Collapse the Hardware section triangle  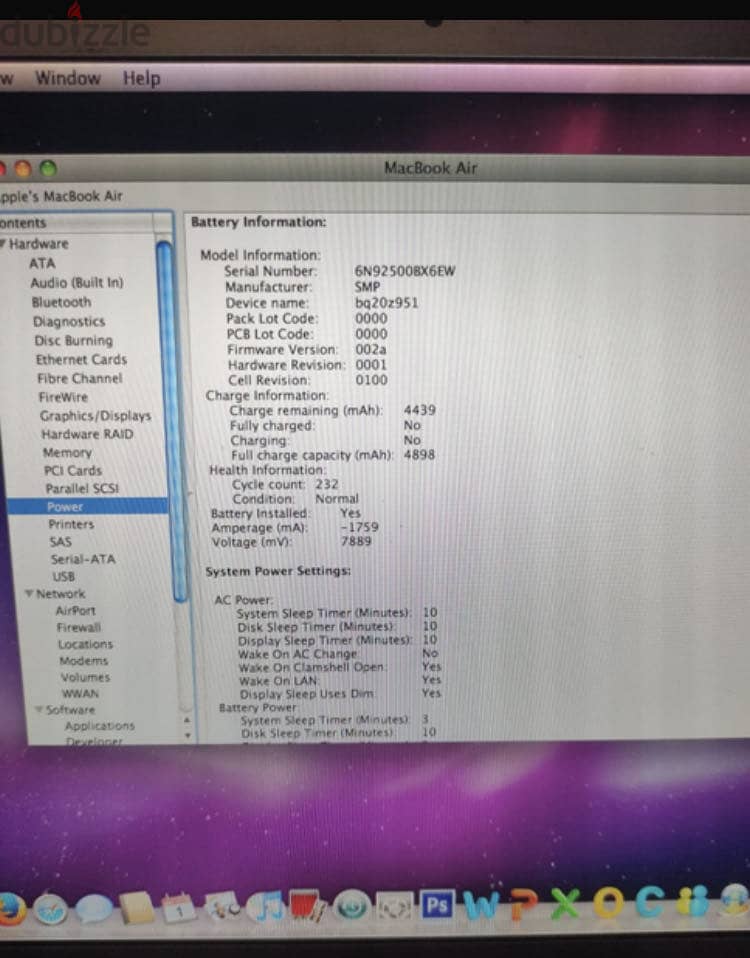[2, 243]
